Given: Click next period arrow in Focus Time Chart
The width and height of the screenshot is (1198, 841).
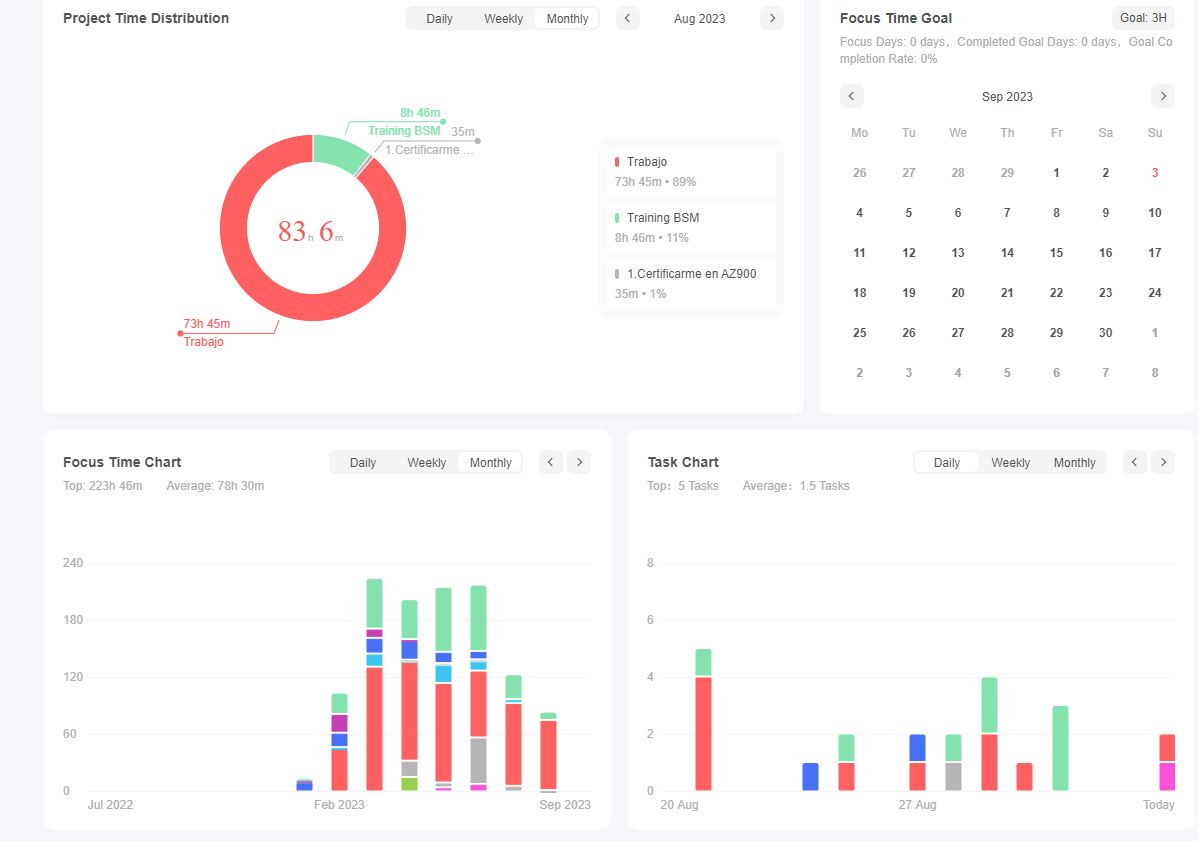Looking at the screenshot, I should pyautogui.click(x=579, y=462).
